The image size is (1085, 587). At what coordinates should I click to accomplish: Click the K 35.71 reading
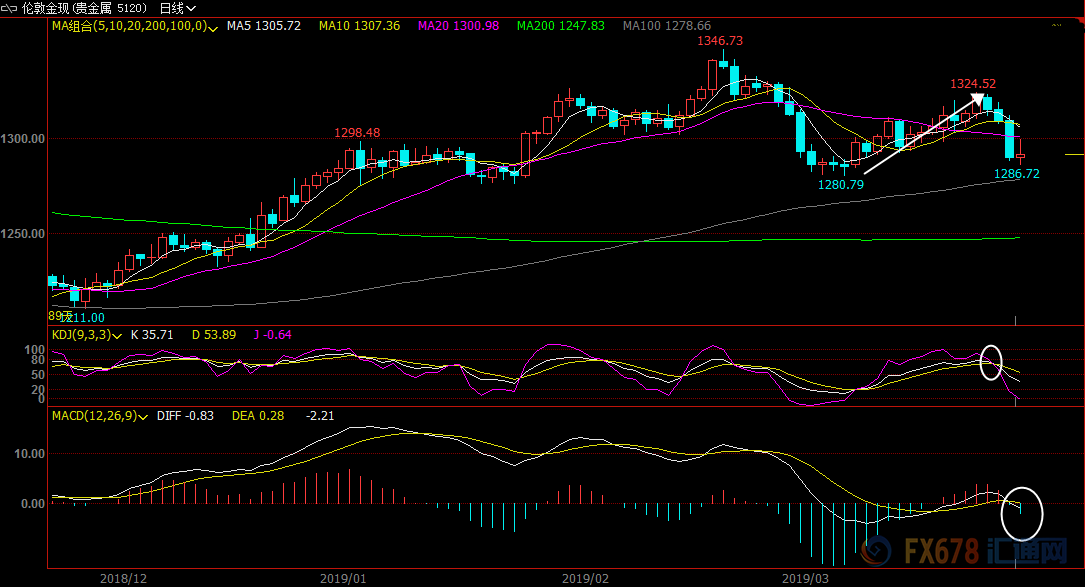coord(152,335)
